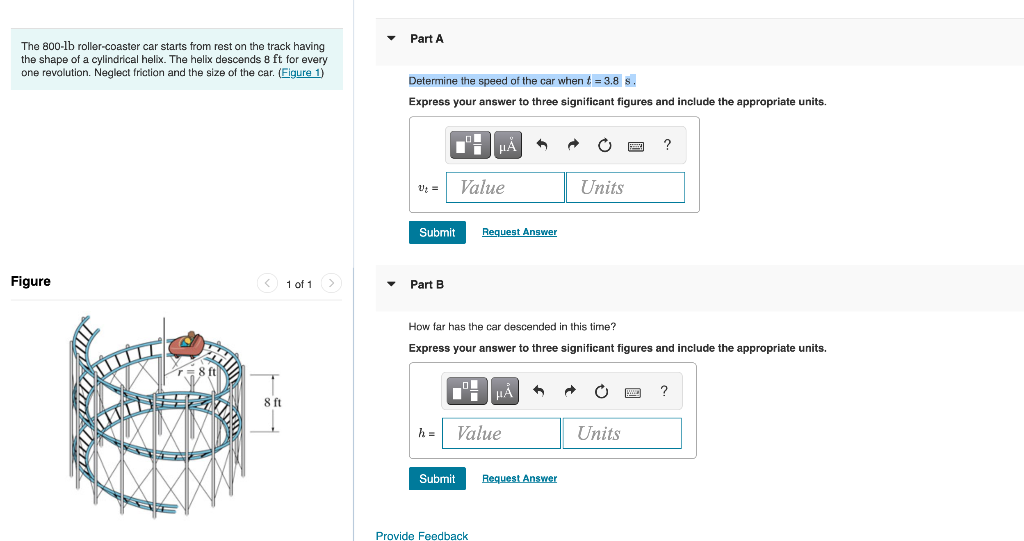
Task: Open the symbols µÅ menu in Part B
Action: [504, 391]
